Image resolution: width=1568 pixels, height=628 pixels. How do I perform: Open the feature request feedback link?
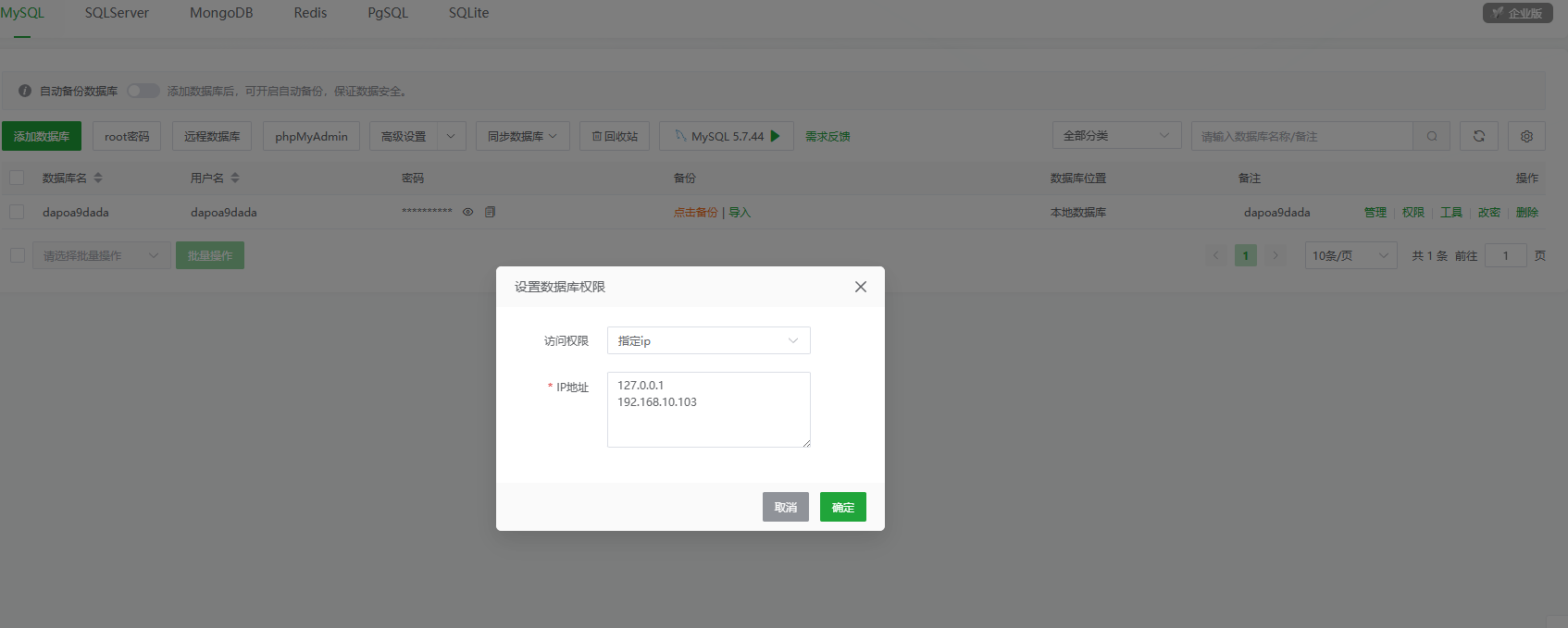pos(828,136)
